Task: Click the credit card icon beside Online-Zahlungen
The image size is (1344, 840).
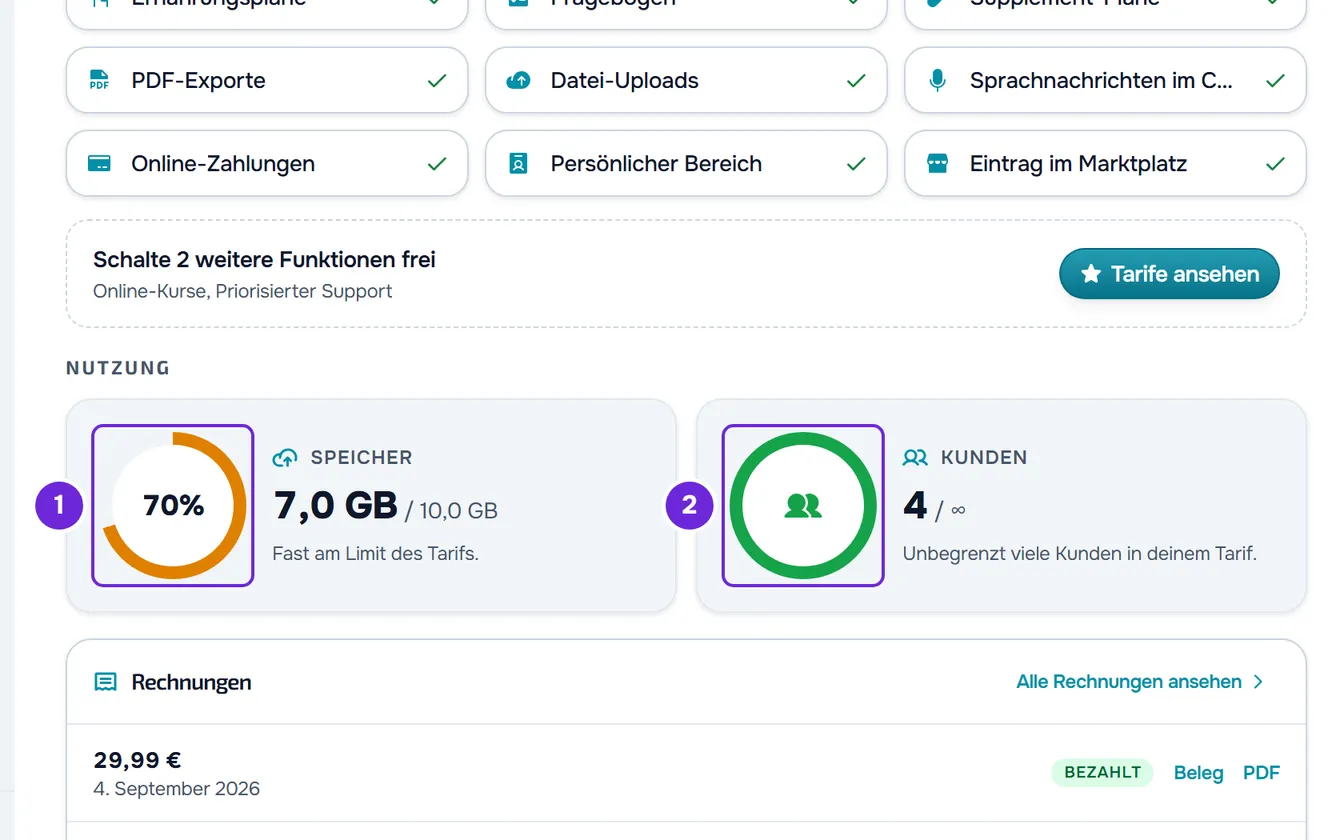Action: pyautogui.click(x=99, y=164)
